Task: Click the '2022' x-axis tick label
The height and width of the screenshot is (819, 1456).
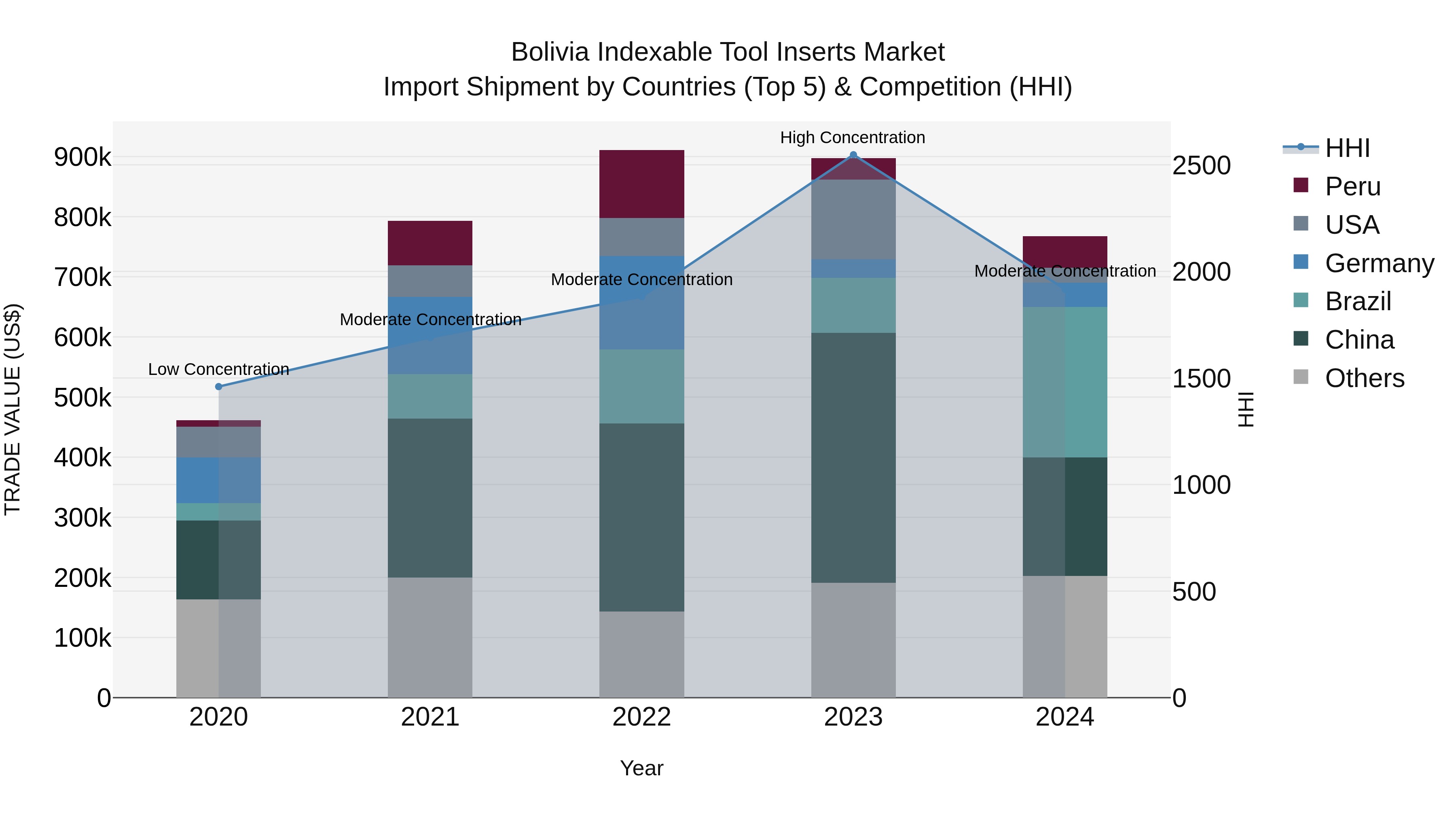Action: tap(641, 717)
